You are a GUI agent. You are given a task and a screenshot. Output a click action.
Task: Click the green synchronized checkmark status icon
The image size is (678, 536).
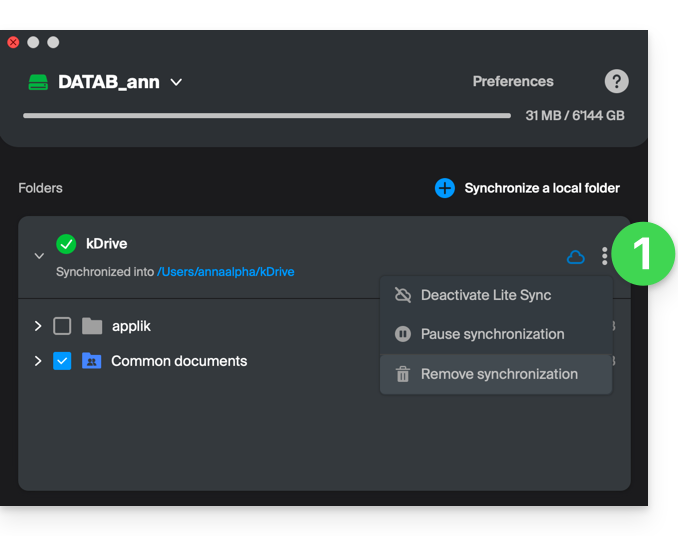pyautogui.click(x=66, y=244)
